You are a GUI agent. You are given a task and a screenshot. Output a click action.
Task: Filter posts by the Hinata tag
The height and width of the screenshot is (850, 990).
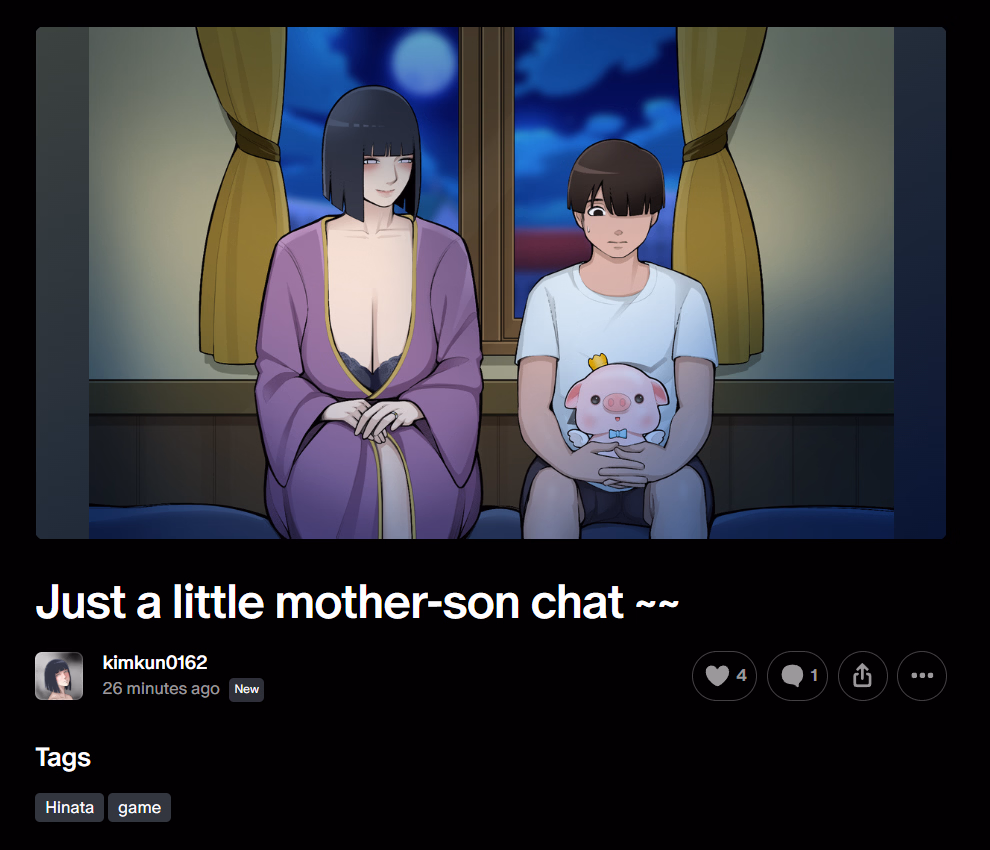click(69, 807)
